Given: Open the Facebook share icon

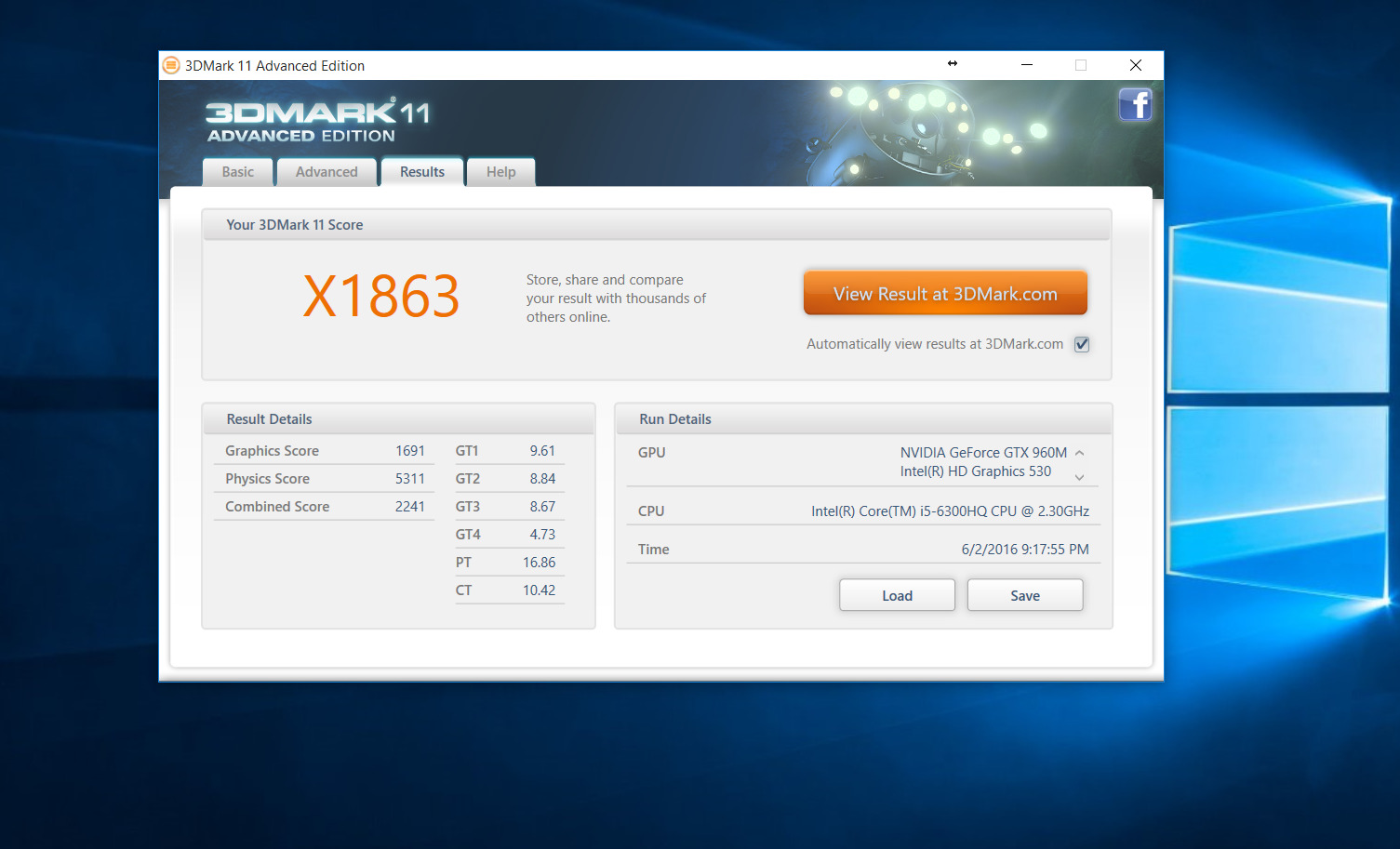Looking at the screenshot, I should [x=1135, y=104].
